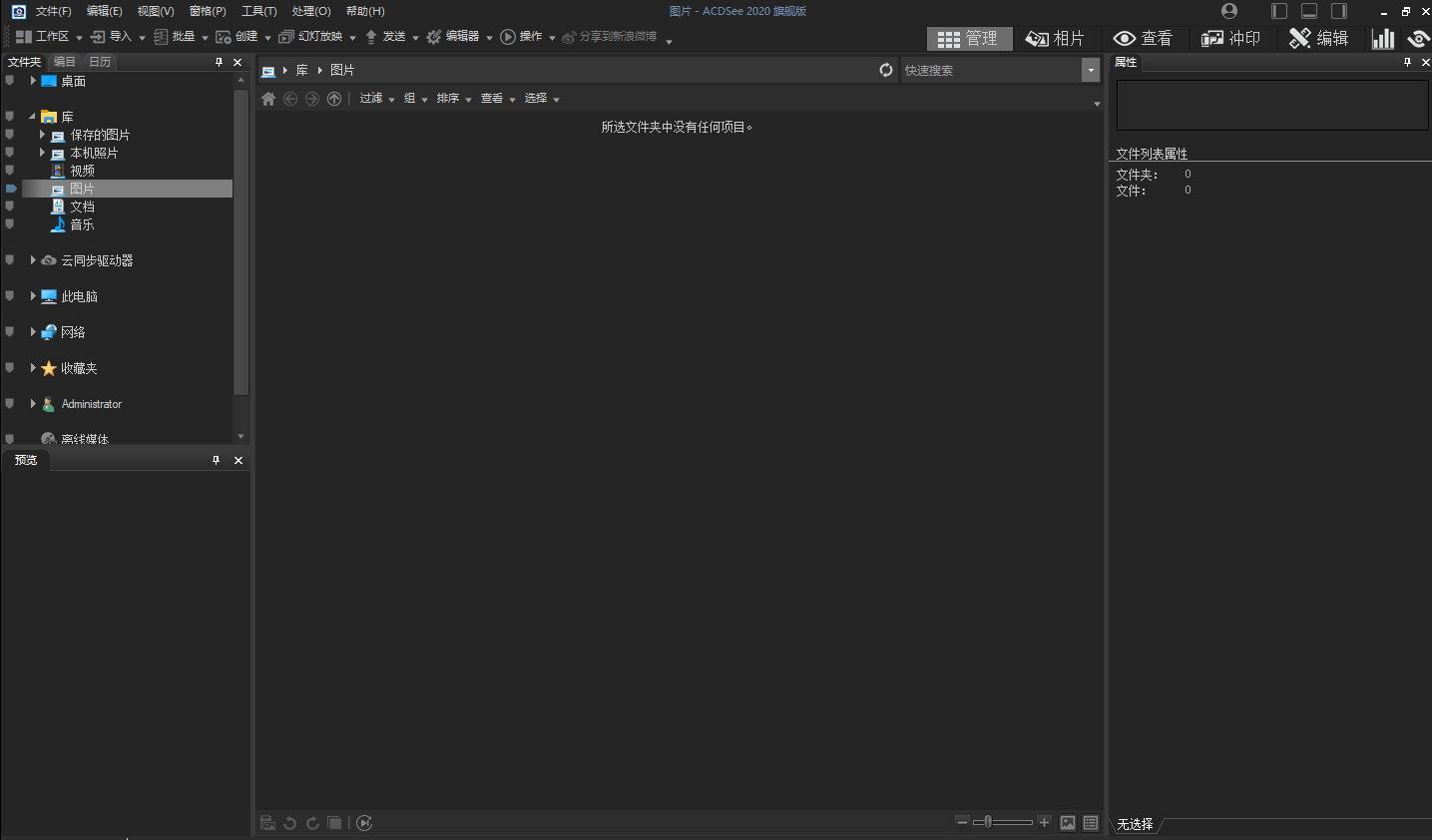Switch to 编辑 edit mode
Screen dimensions: 1432x840
tap(1319, 38)
